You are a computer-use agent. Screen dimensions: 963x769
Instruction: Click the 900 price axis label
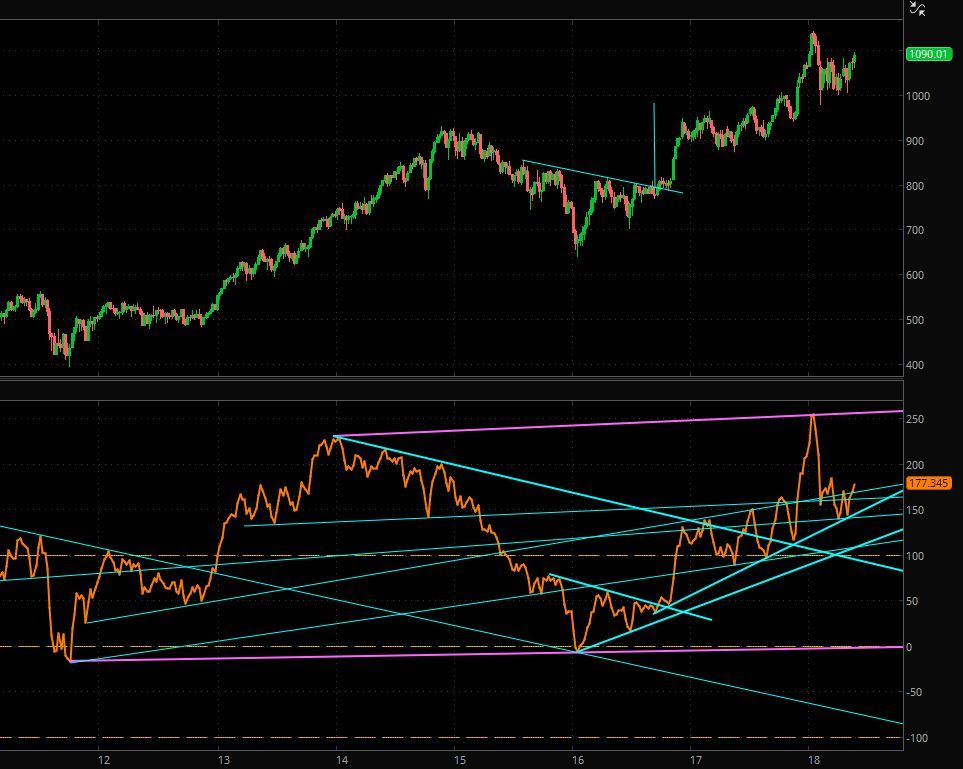(915, 141)
